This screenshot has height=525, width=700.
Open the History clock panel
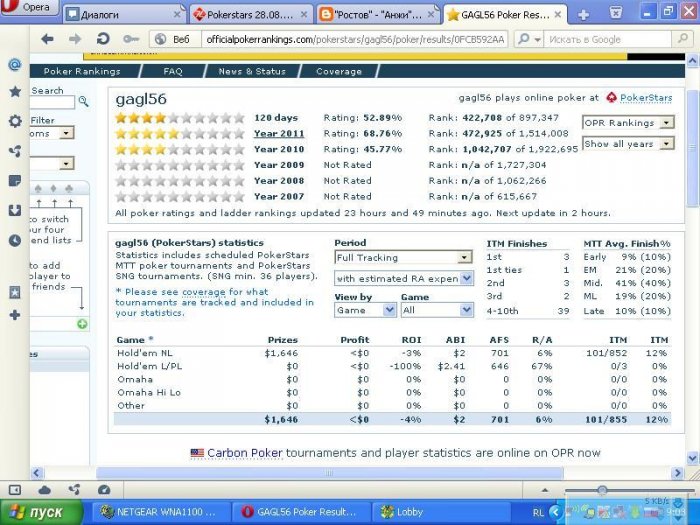coord(15,240)
